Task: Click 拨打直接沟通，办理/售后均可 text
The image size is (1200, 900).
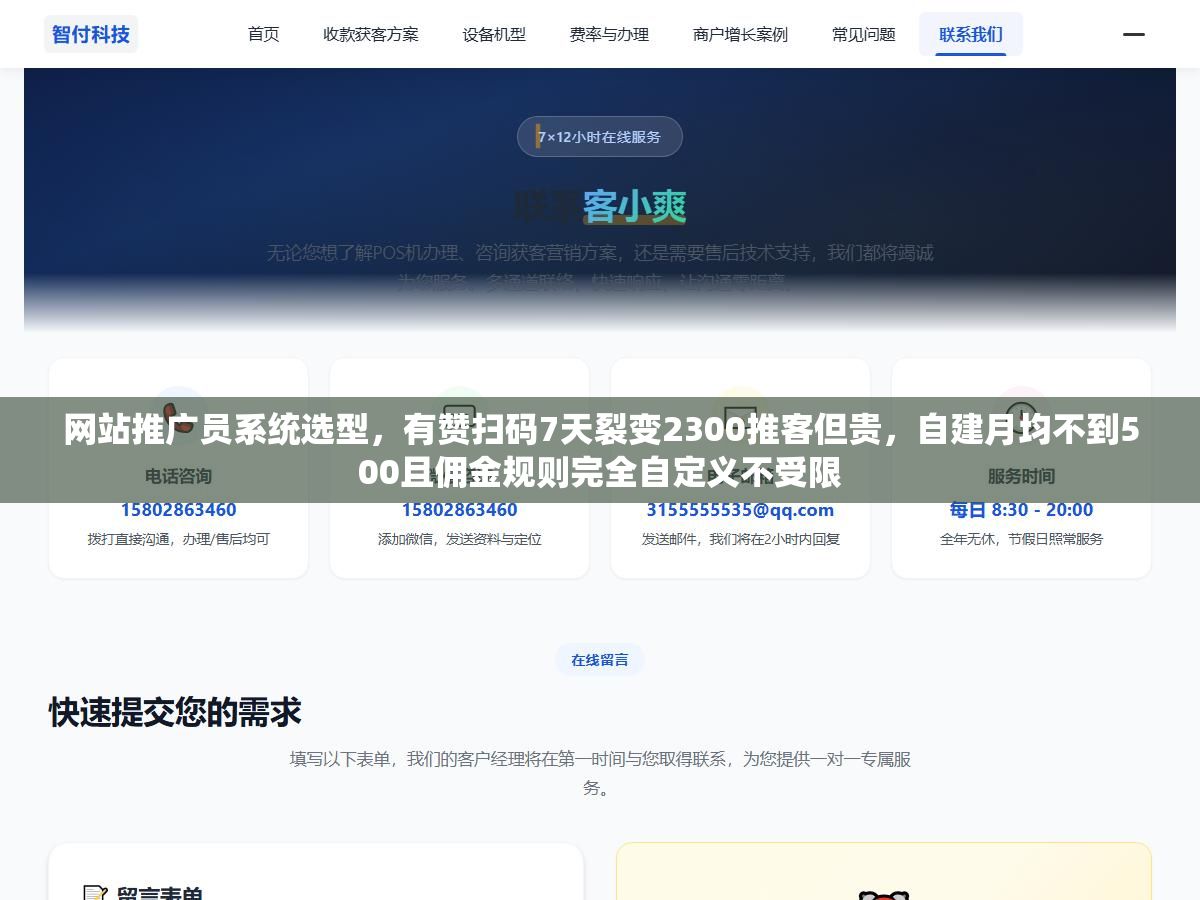Action: 178,539
